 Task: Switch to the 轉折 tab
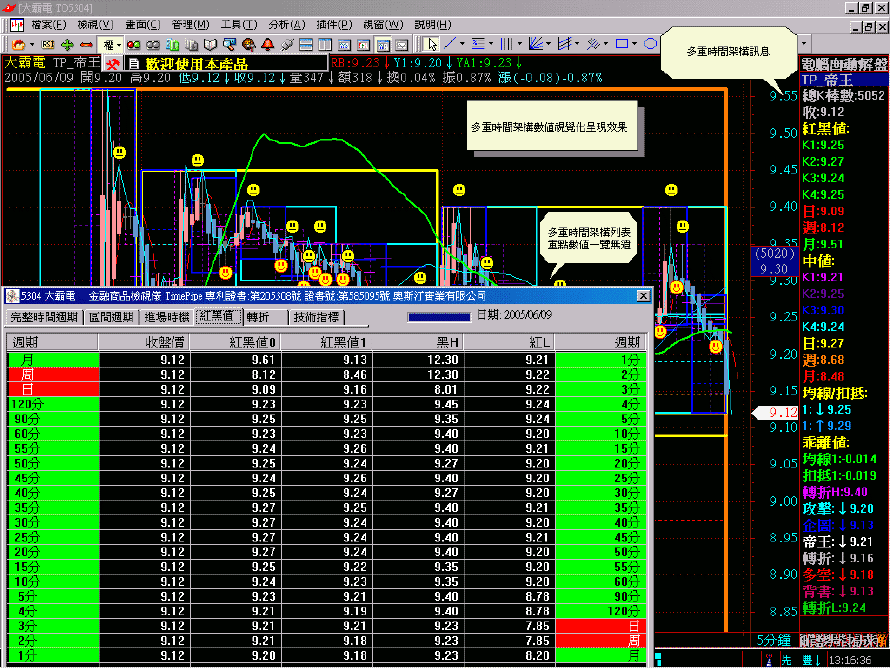(x=258, y=317)
